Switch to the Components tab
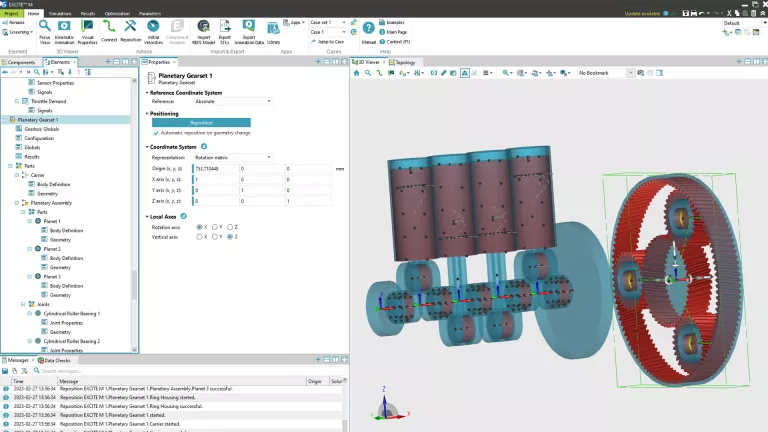Screen dimensions: 768x432 (18, 62)
